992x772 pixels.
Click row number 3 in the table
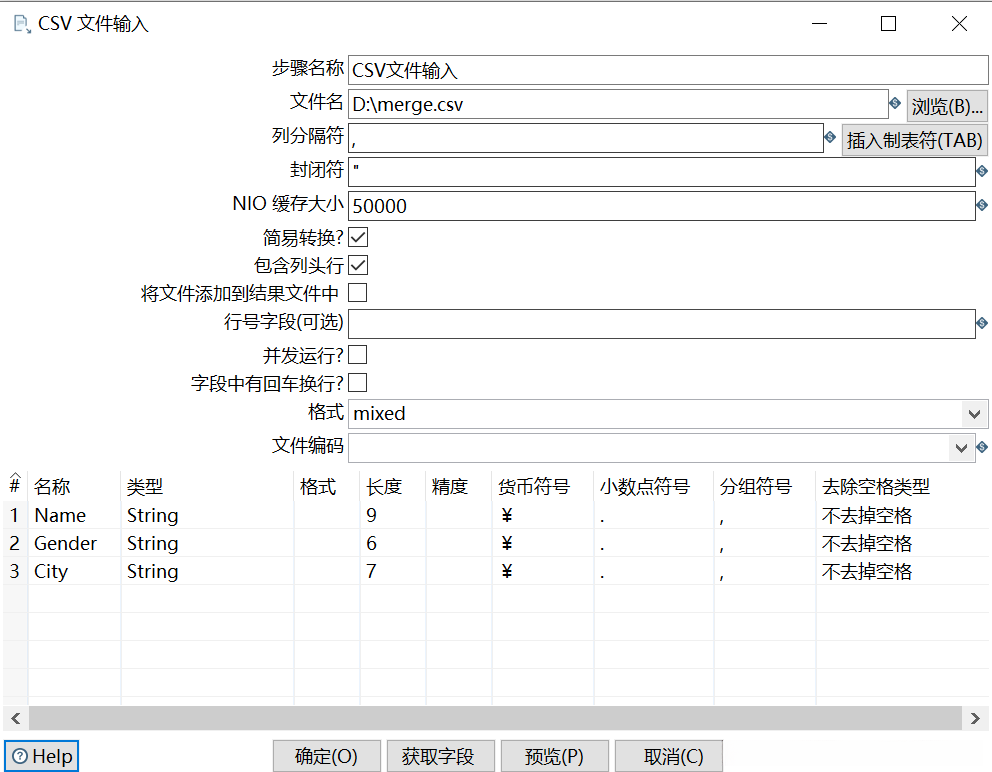15,571
